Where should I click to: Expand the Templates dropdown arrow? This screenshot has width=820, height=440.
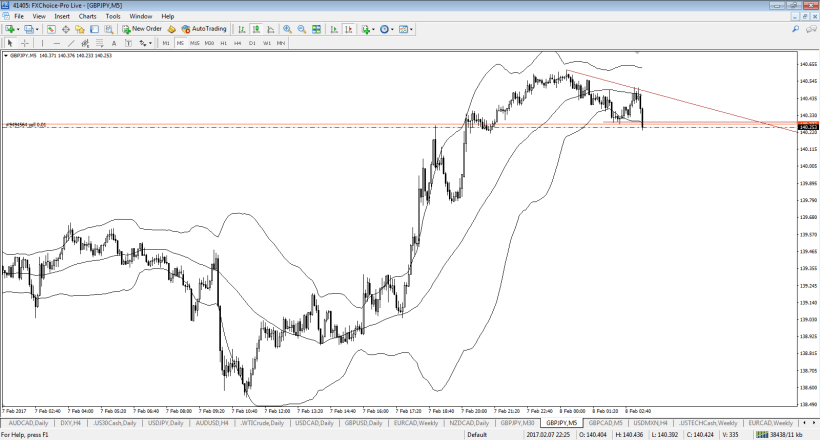(x=411, y=29)
